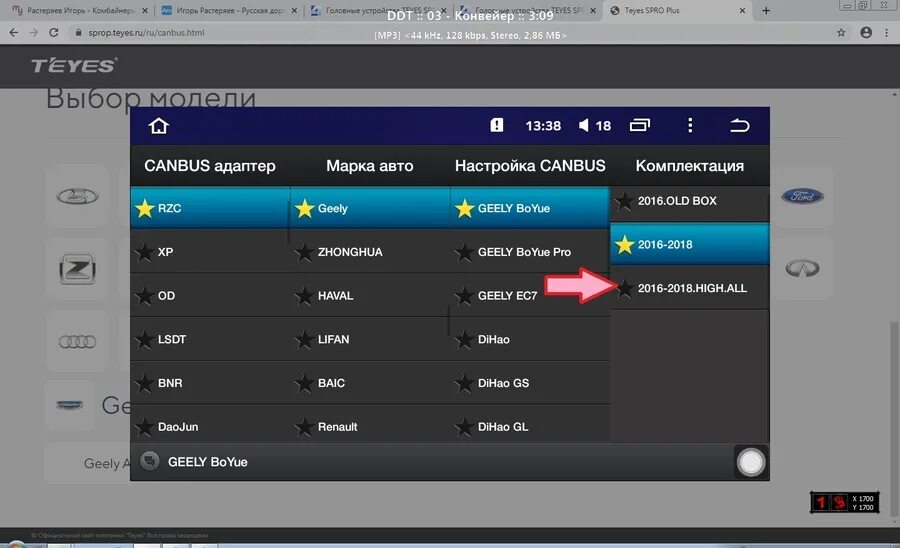Select the 2016-2018 trim option

689,244
